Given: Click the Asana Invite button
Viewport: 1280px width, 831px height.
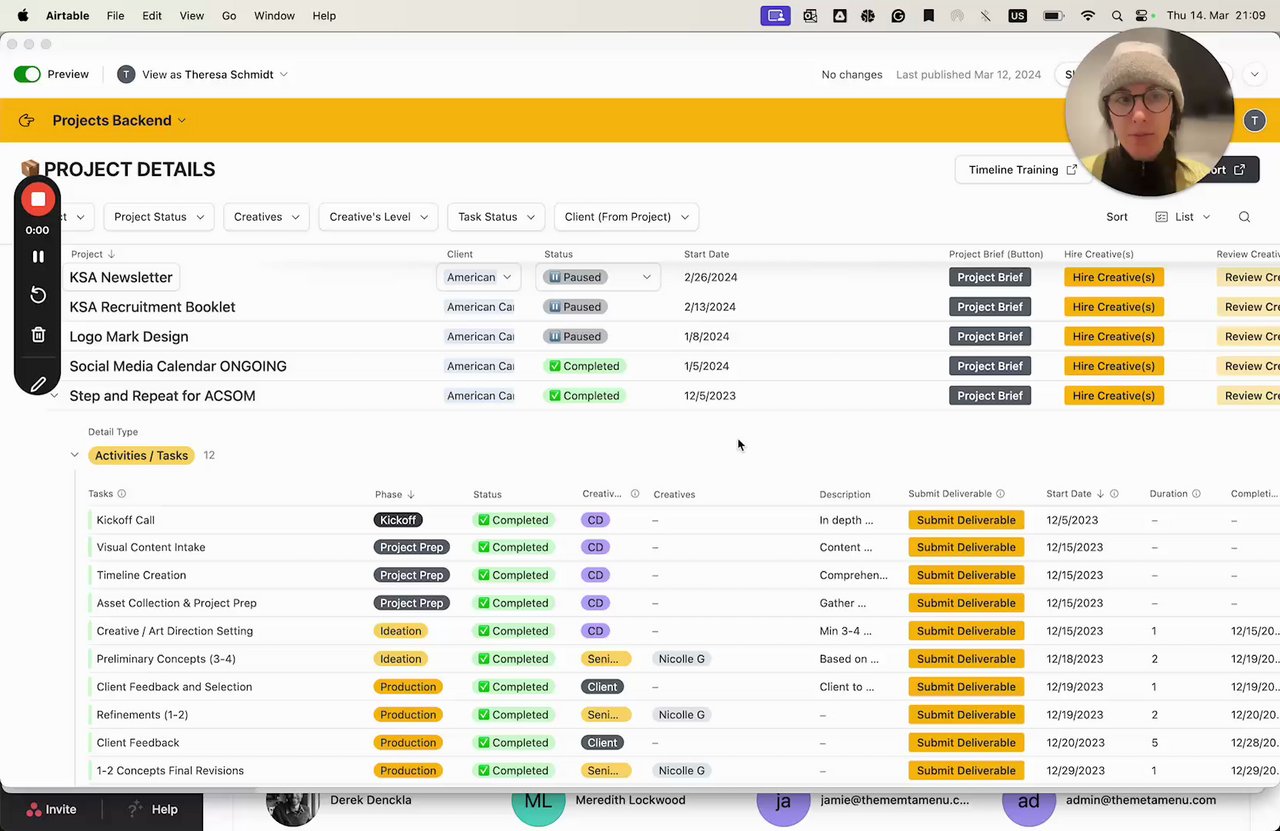Looking at the screenshot, I should point(51,810).
